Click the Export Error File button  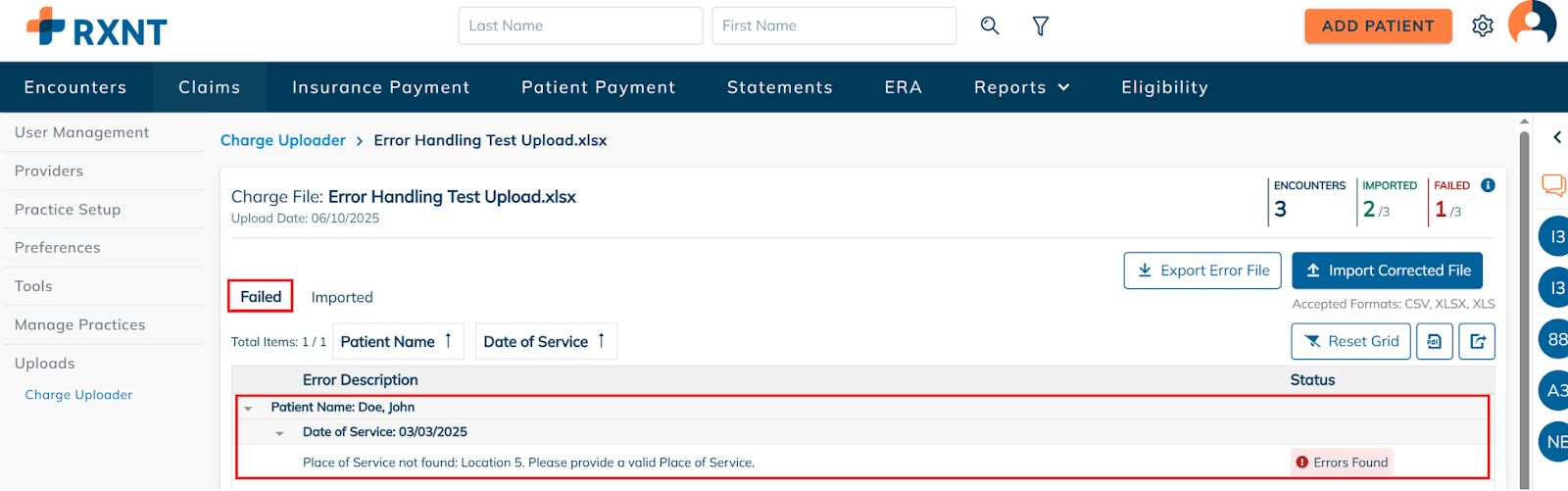click(1202, 270)
